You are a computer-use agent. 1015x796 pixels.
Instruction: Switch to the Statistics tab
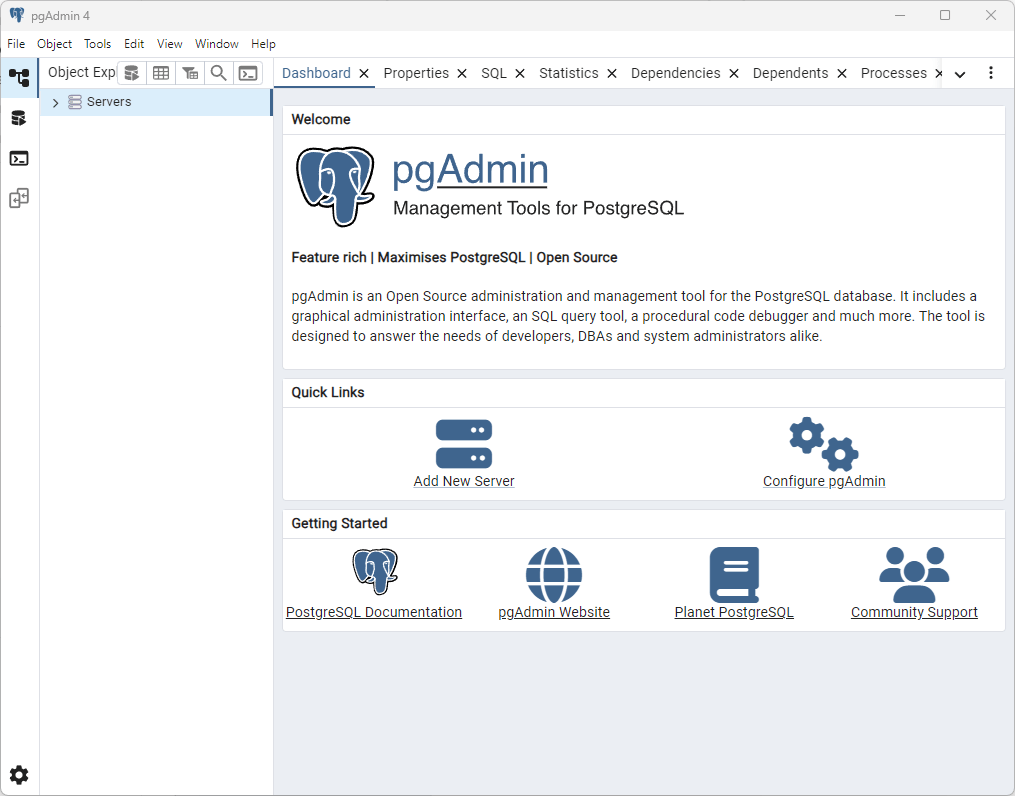click(568, 73)
